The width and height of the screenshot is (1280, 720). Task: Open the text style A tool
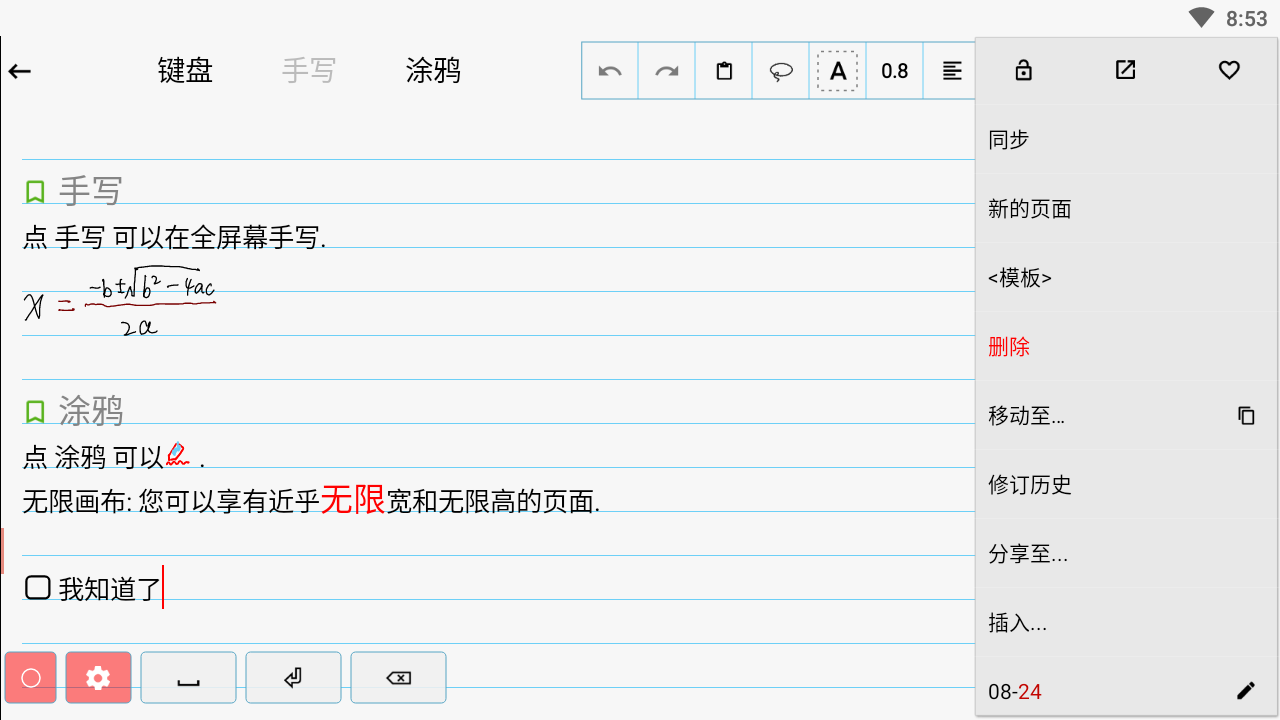[x=838, y=71]
